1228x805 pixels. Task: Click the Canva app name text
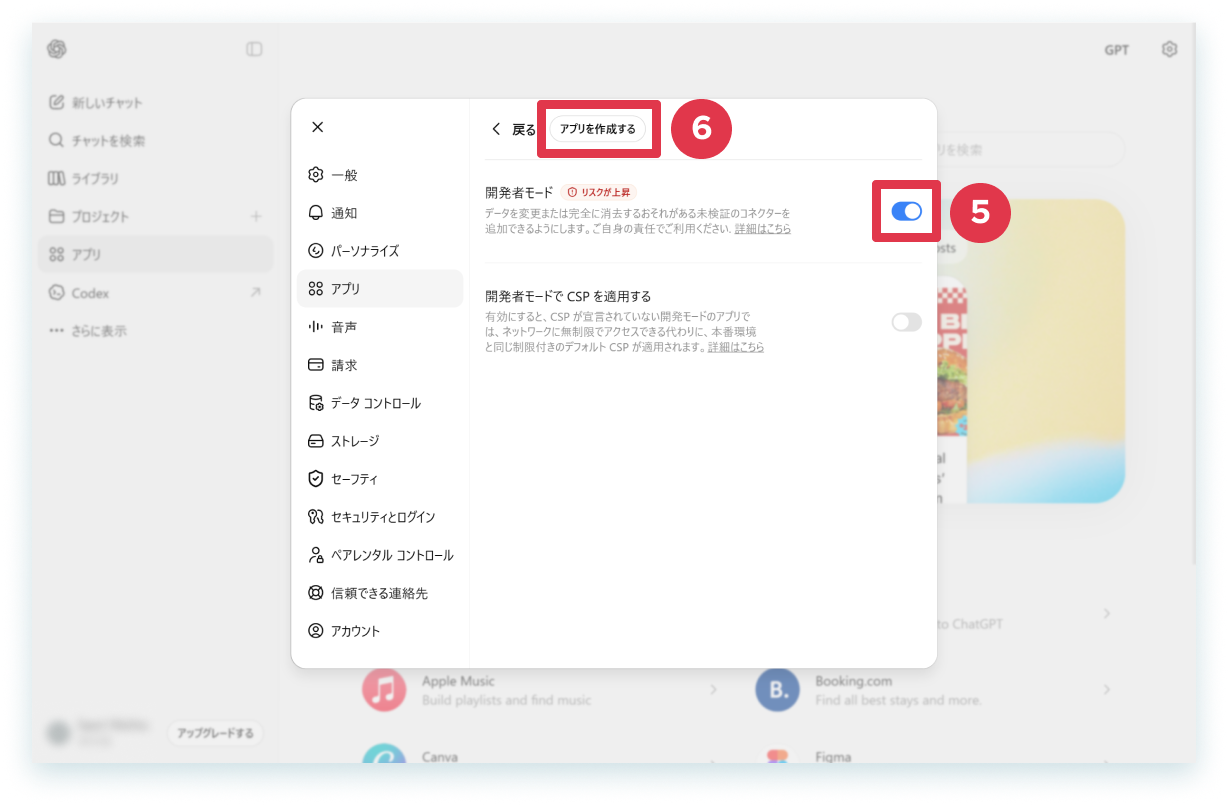(440, 757)
